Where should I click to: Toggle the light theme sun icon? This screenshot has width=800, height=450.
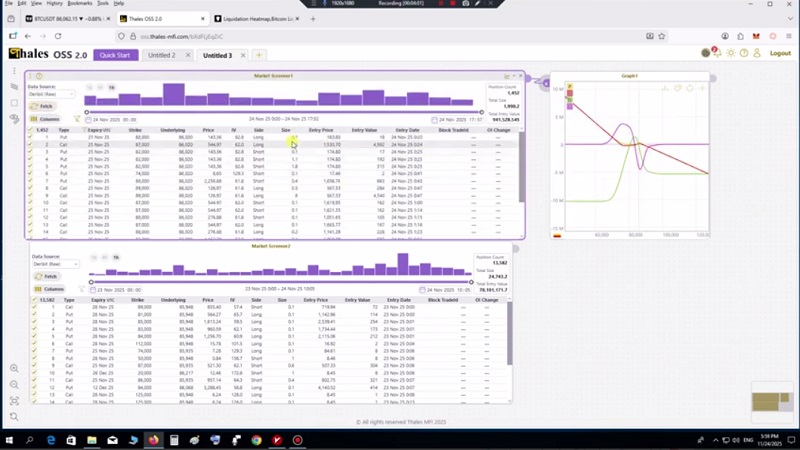pos(730,53)
